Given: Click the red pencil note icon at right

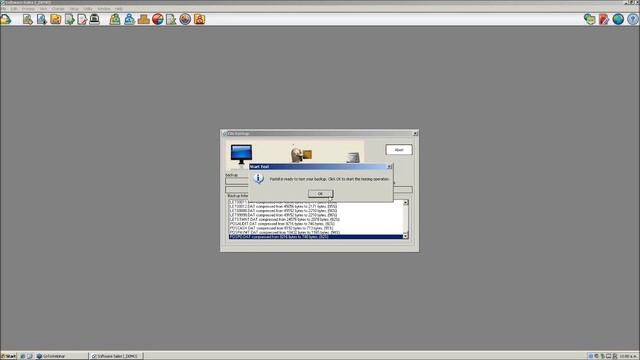Looking at the screenshot, I should [604, 19].
